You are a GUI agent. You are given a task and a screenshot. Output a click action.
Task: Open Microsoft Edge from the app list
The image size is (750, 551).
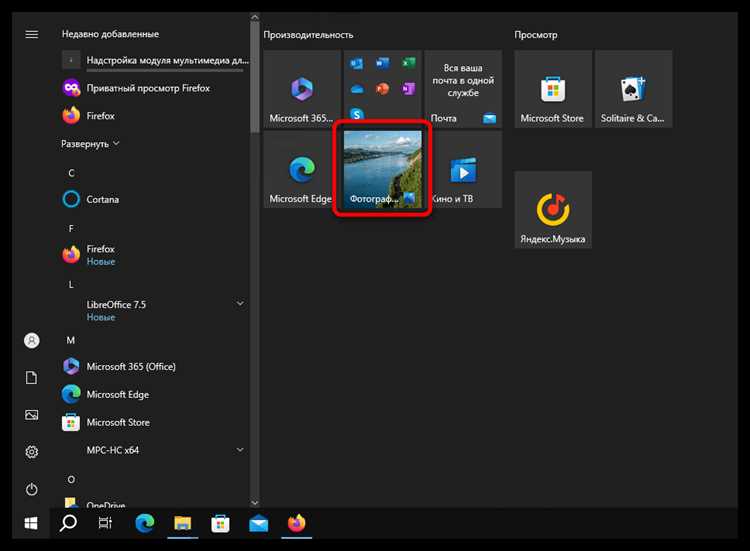[x=155, y=394]
